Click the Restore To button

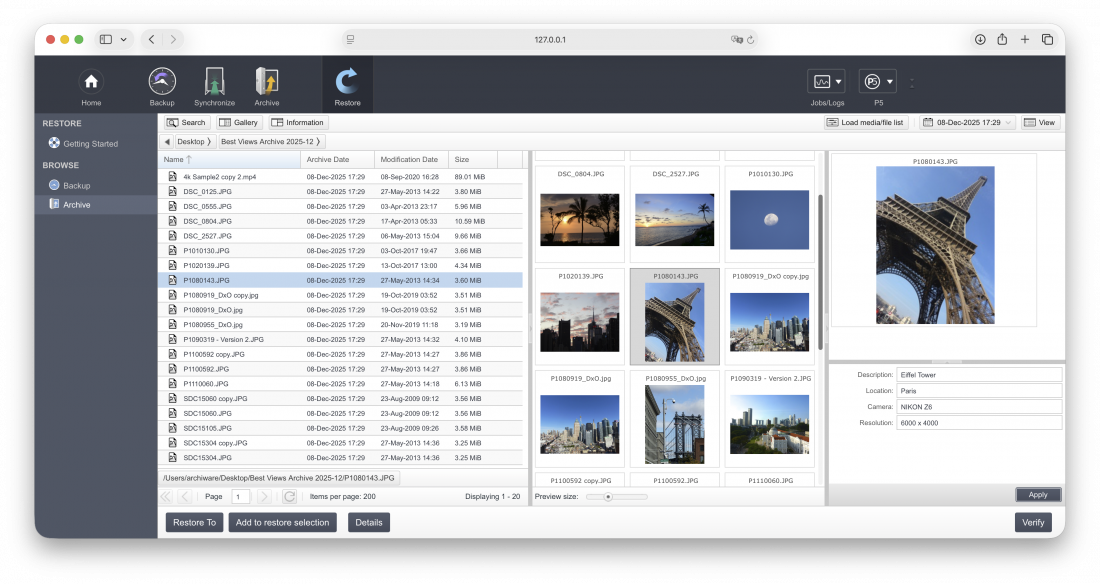pyautogui.click(x=194, y=522)
